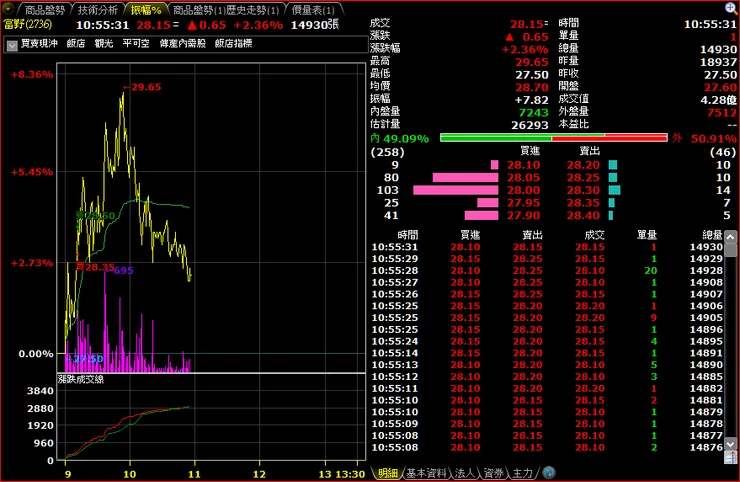Screen dimensions: 740x482
Task: Select ask price 28.40 in order book
Action: pyautogui.click(x=583, y=216)
